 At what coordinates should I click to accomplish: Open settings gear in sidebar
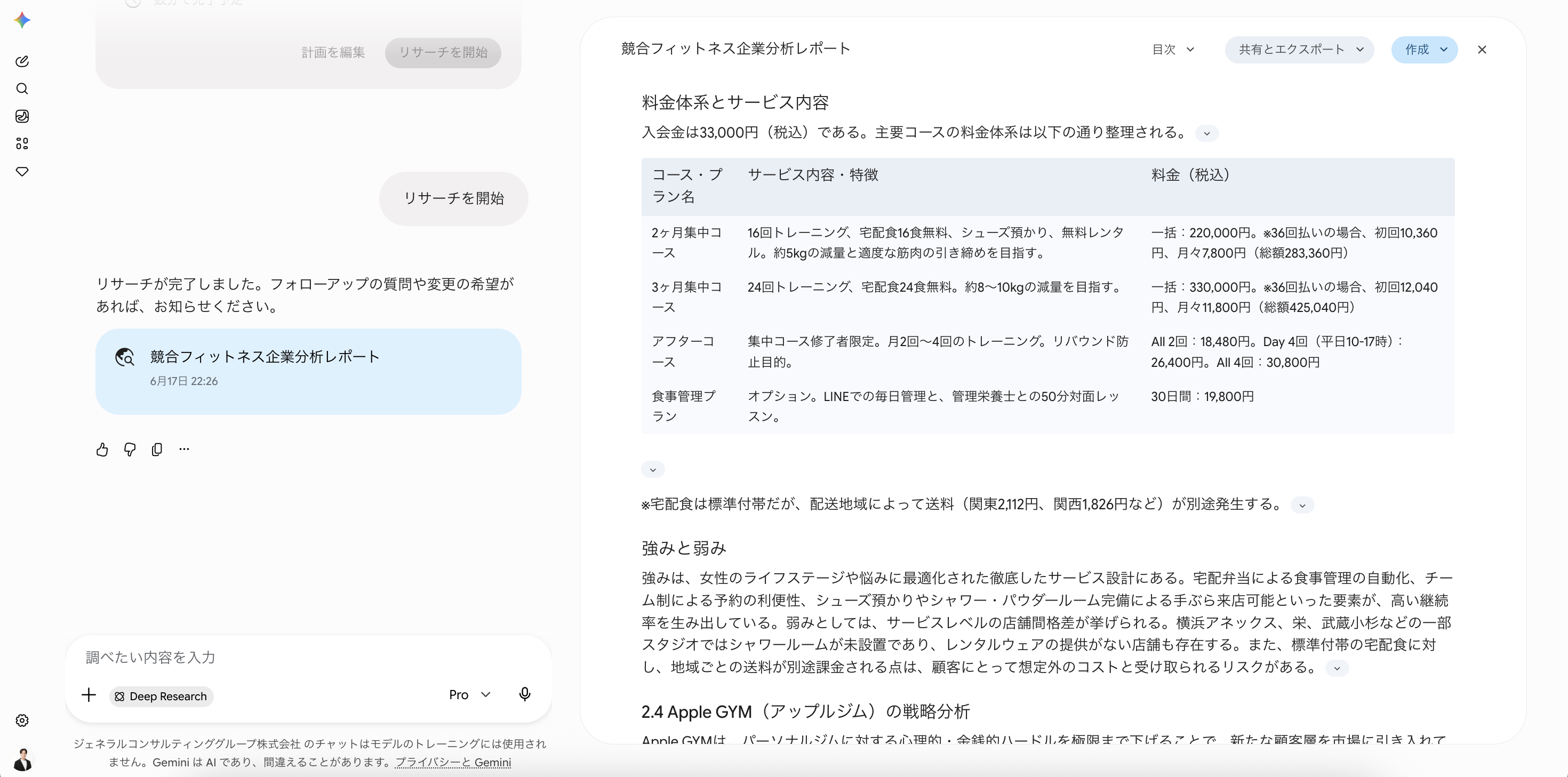pyautogui.click(x=22, y=720)
